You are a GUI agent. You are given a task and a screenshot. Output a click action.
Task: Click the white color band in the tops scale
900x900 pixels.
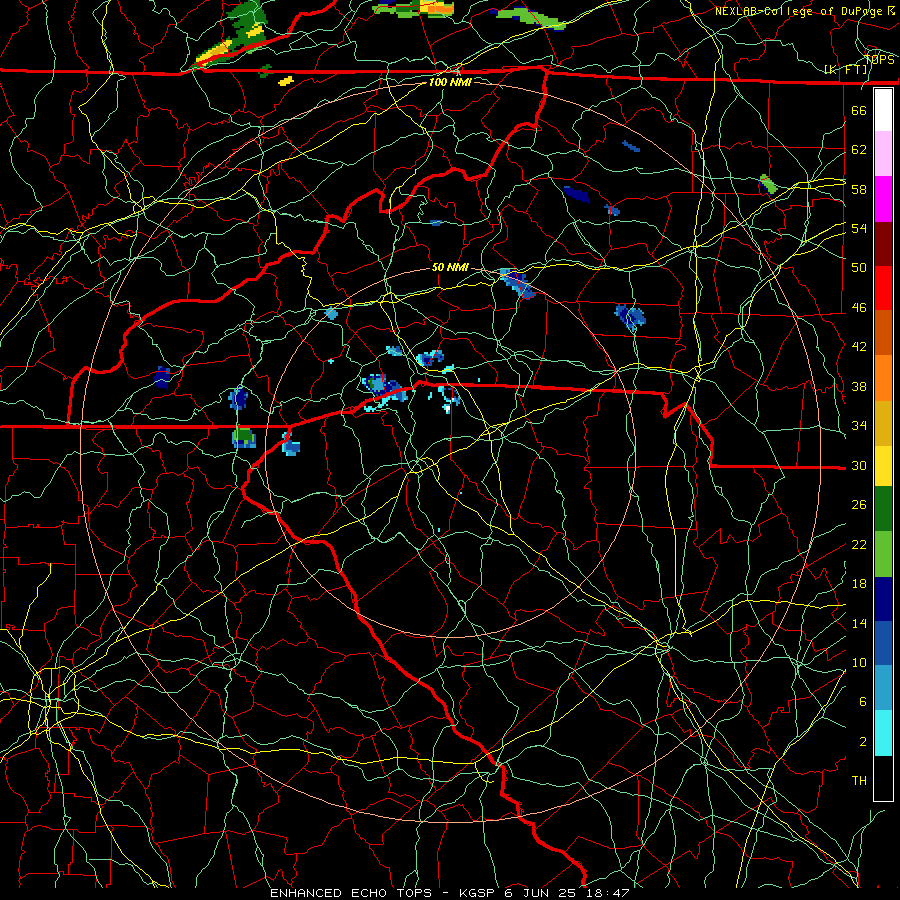click(x=883, y=110)
